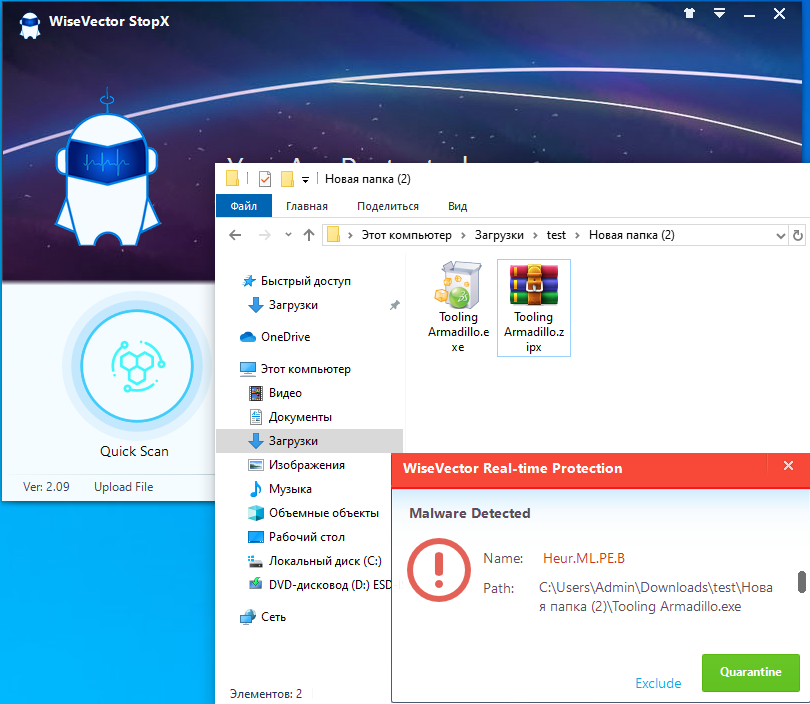Click the Quarantine button
This screenshot has width=810, height=704.
tap(751, 672)
